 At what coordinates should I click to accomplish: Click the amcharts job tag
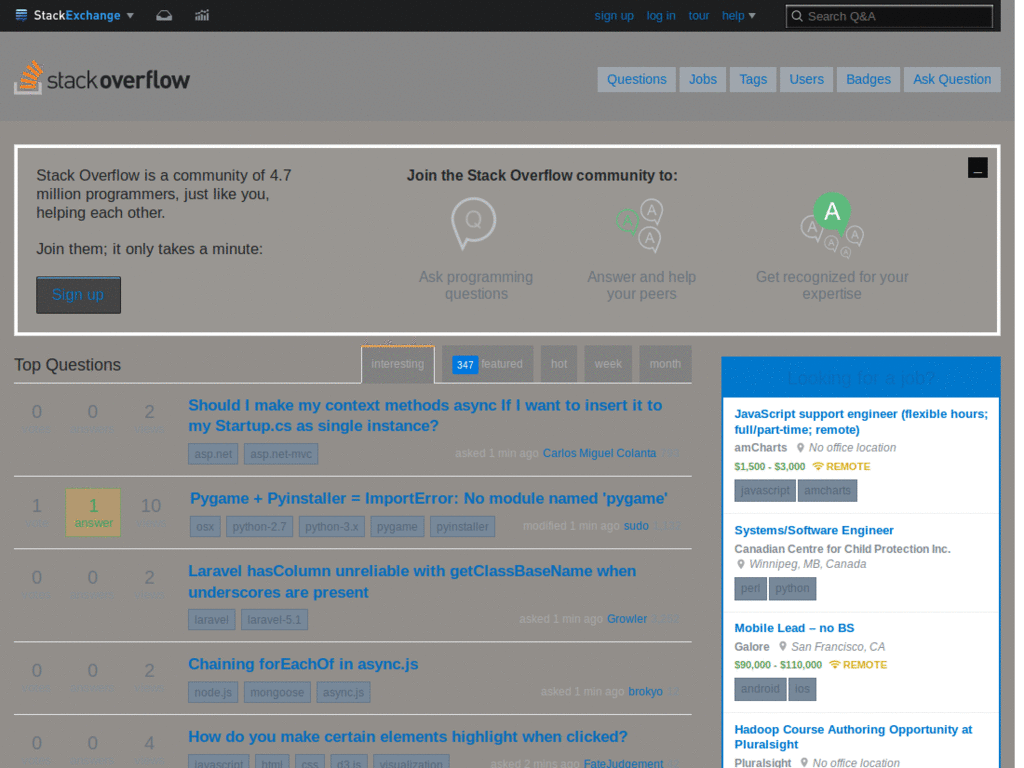(x=827, y=490)
